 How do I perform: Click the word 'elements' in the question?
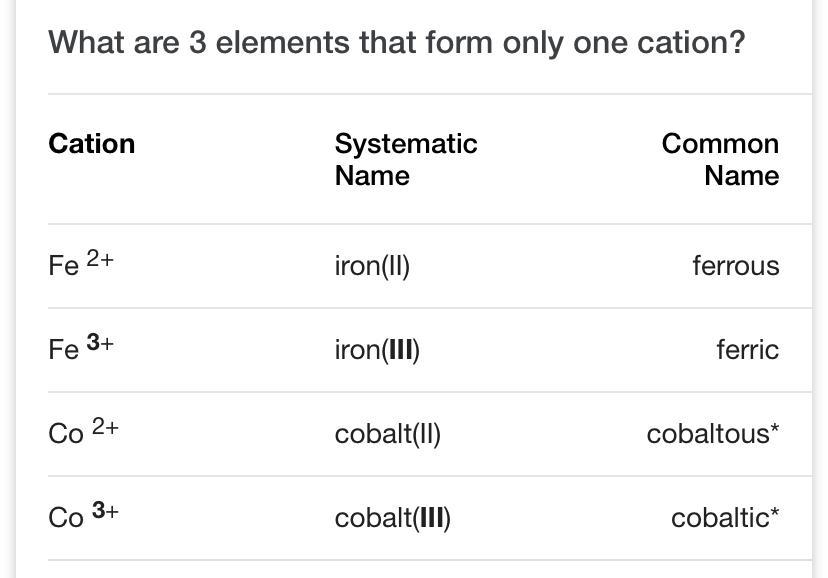[x=283, y=43]
